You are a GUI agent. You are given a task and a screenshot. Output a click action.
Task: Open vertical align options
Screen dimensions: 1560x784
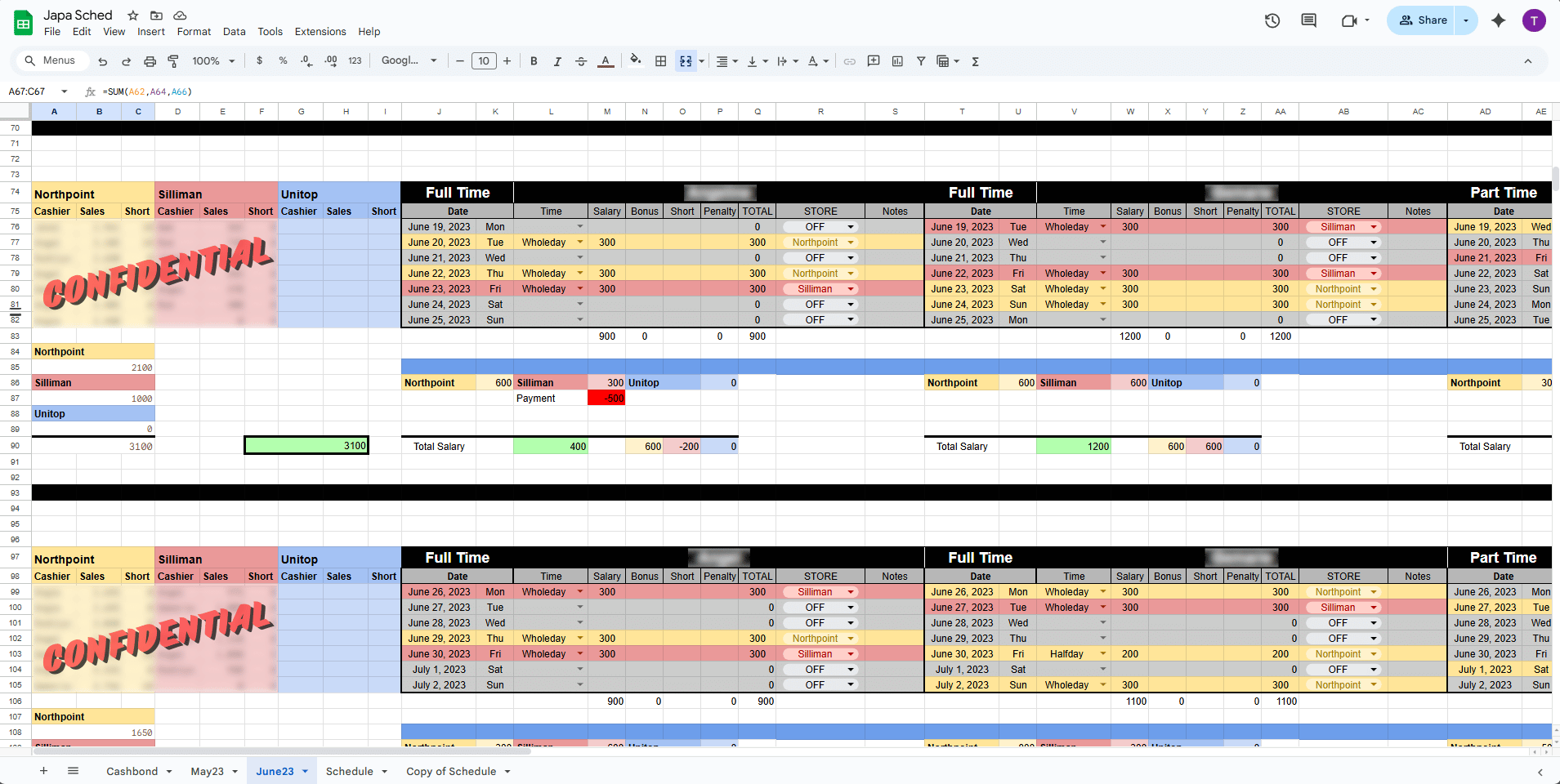point(757,61)
